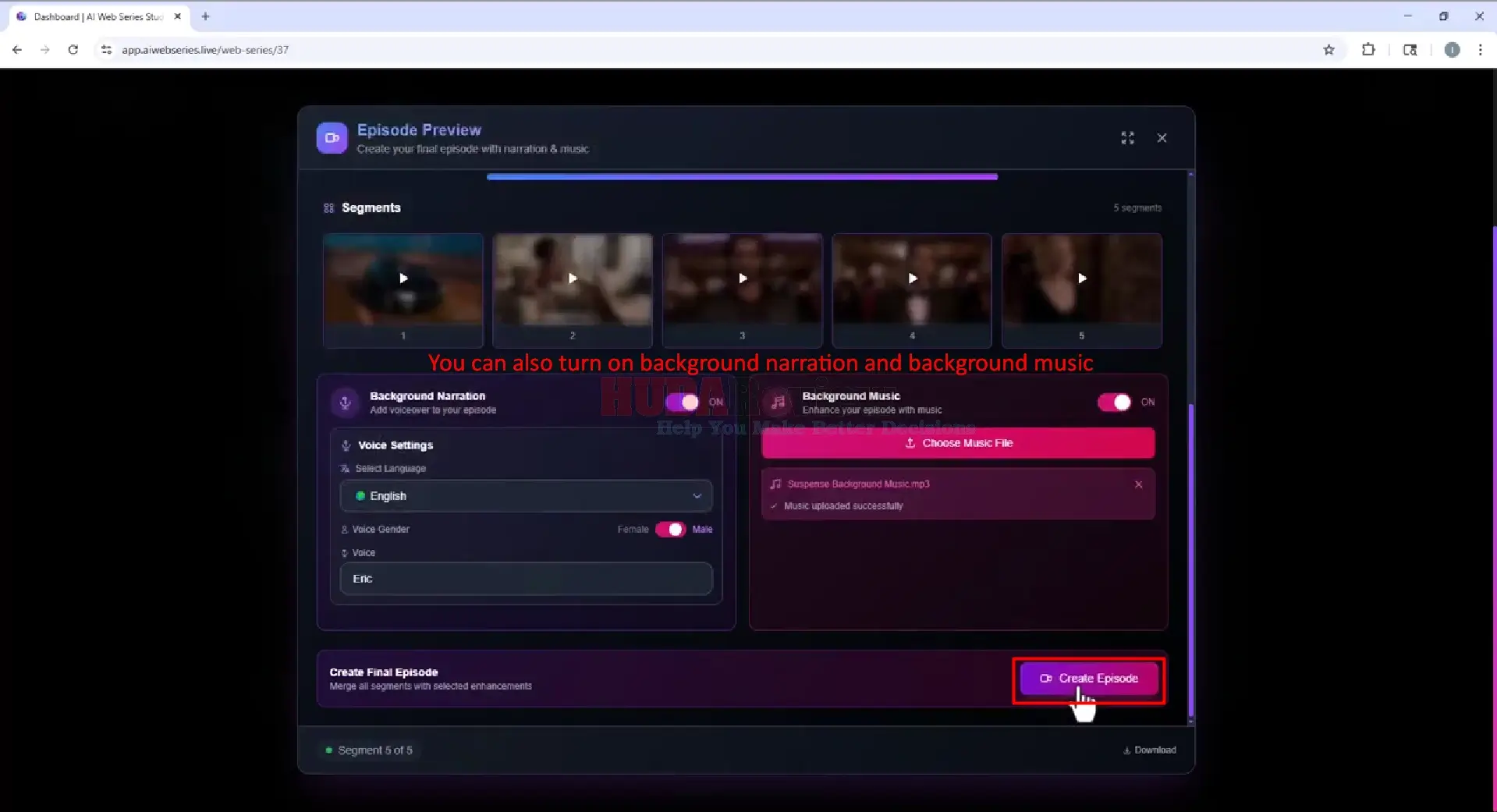Expand the preview dialog to fullscreen
Screen dimensions: 1497x812
pyautogui.click(x=1127, y=138)
